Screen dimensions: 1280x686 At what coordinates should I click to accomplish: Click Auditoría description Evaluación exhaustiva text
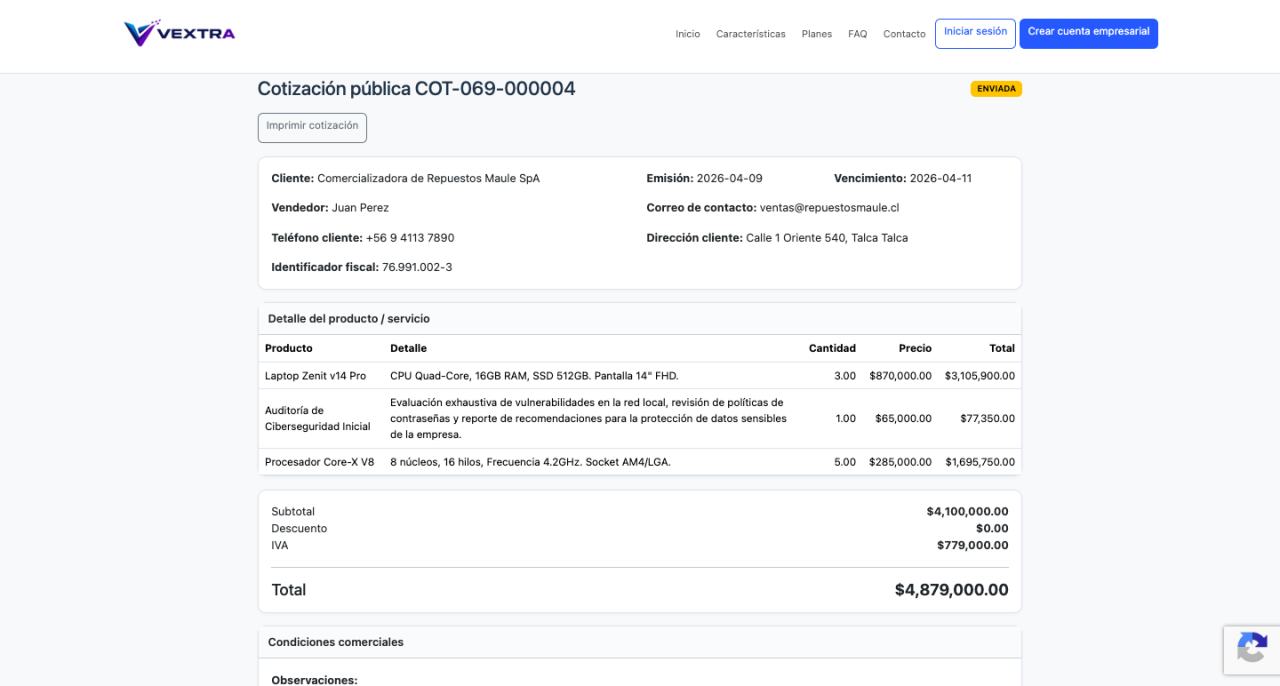pos(589,418)
